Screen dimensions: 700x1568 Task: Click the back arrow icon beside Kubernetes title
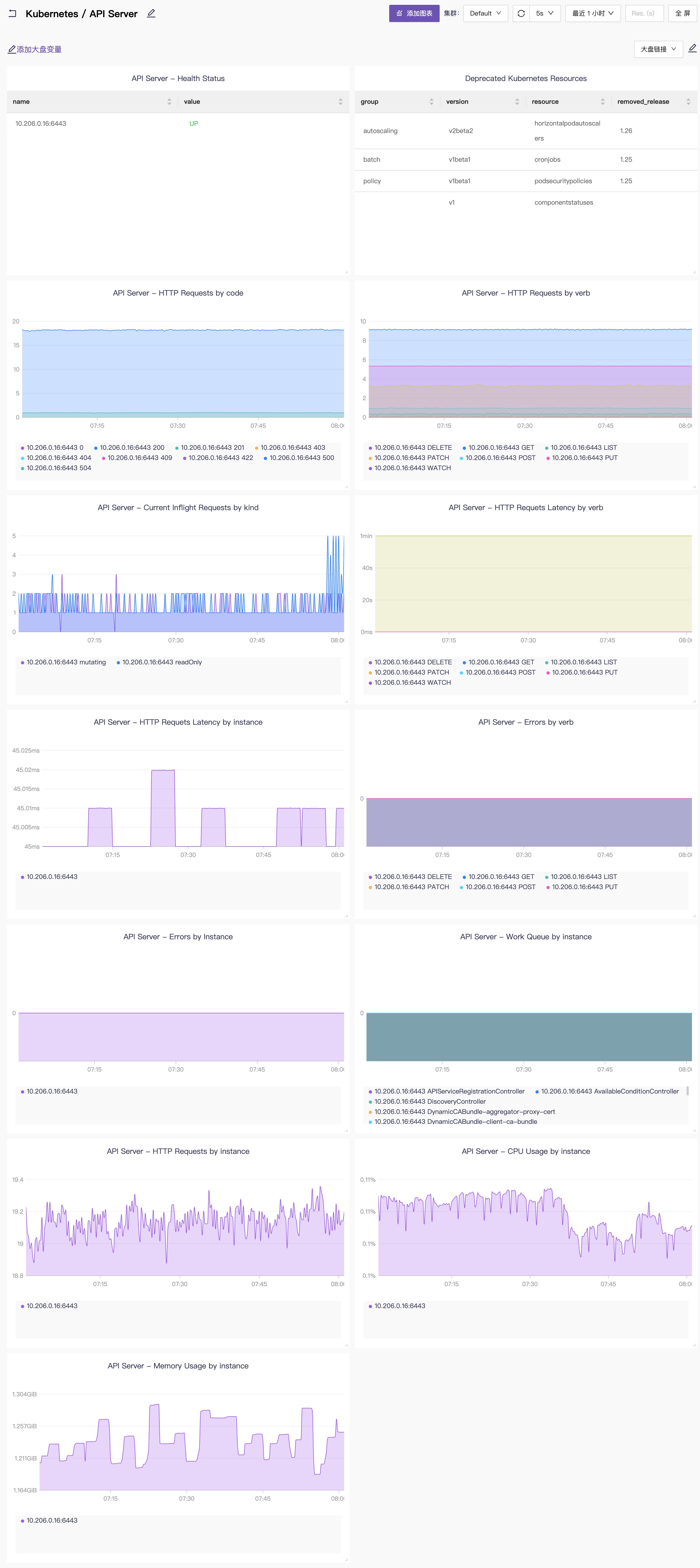[12, 13]
